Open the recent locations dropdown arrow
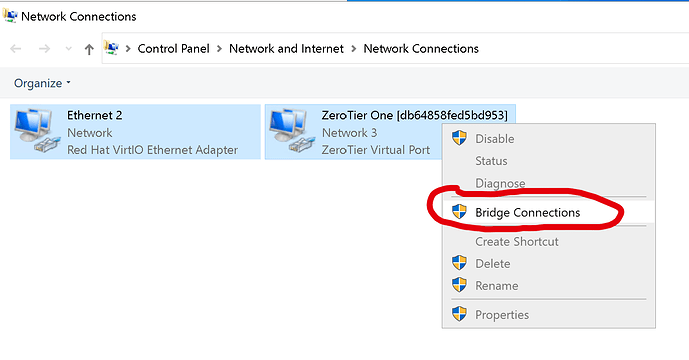The image size is (689, 360). 68,49
